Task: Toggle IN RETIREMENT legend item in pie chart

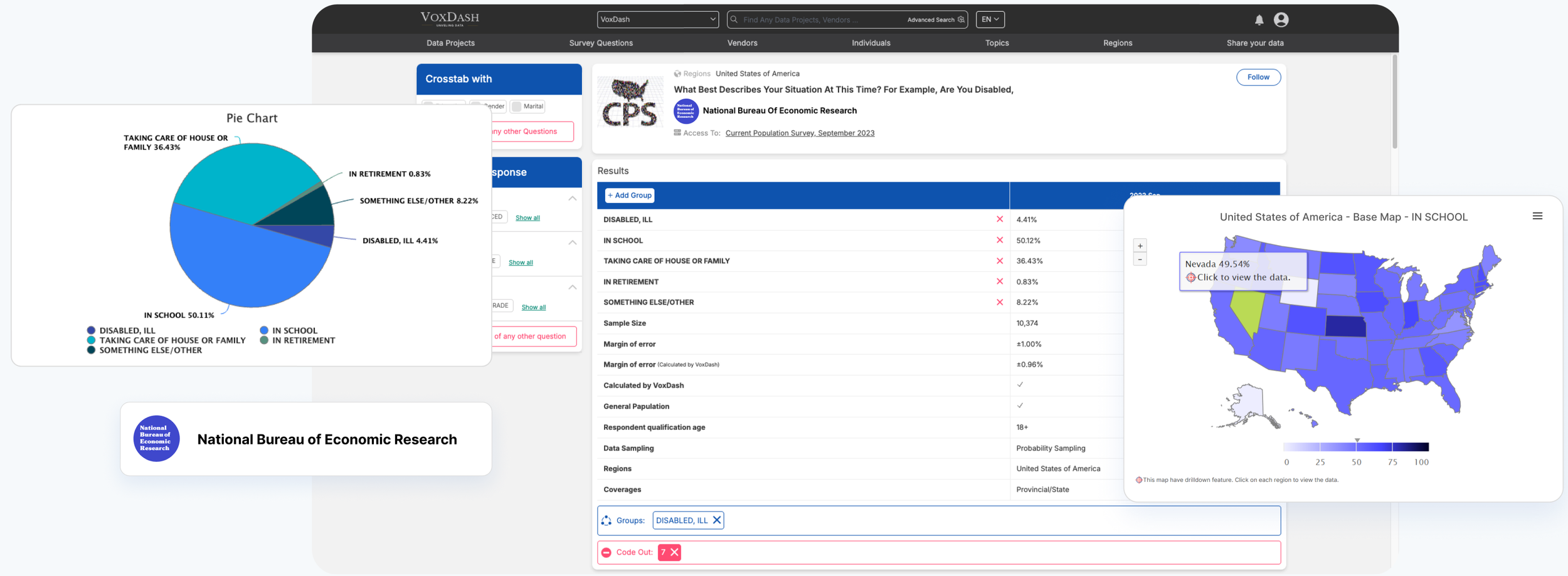Action: coord(297,340)
